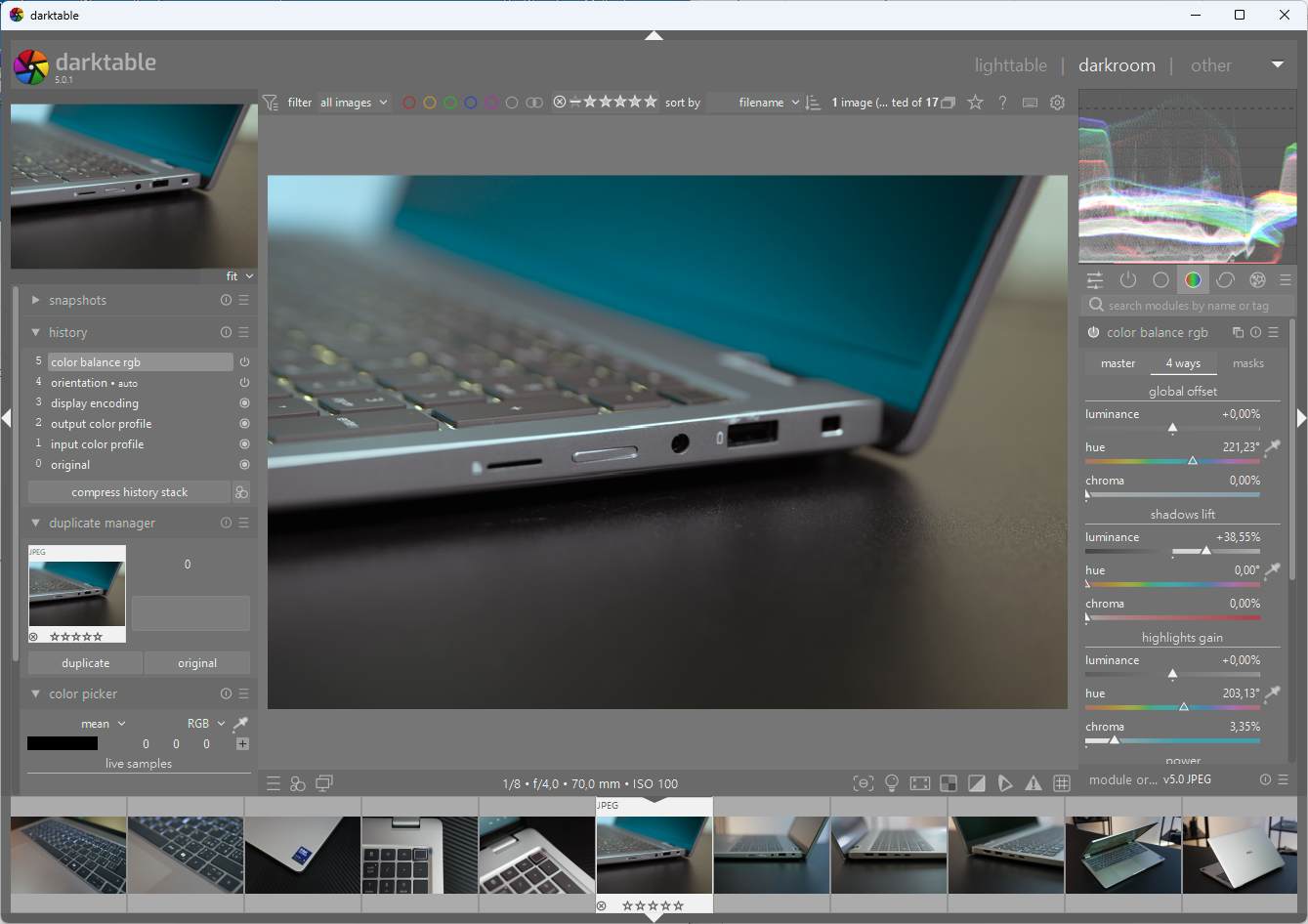Select the master tab
Screen dimensions: 1308x924
coord(1118,363)
